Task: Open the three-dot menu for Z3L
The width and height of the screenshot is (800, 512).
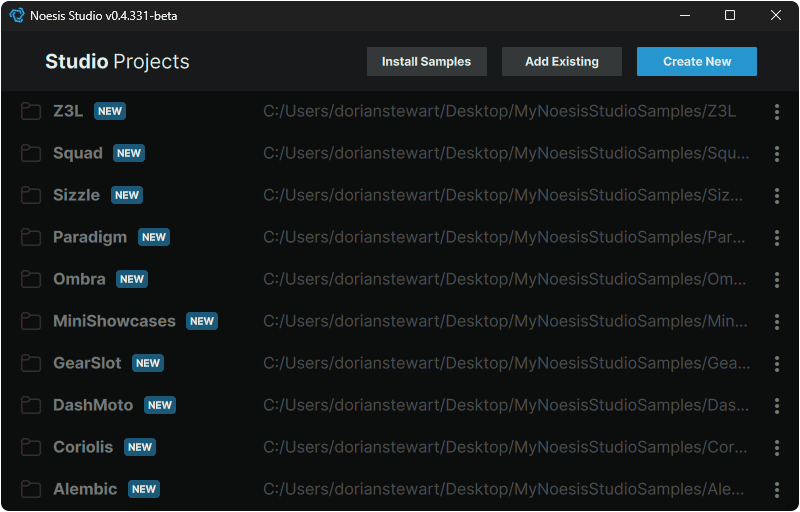Action: 777,112
